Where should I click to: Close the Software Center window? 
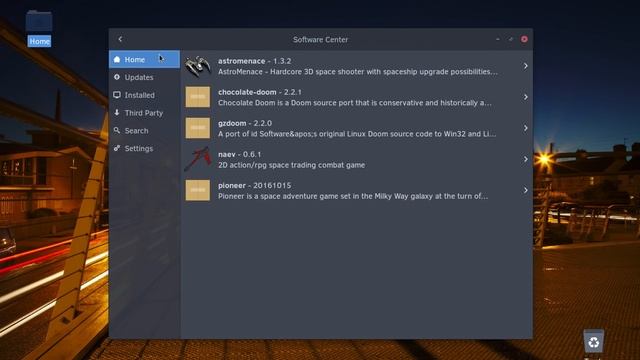(524, 39)
